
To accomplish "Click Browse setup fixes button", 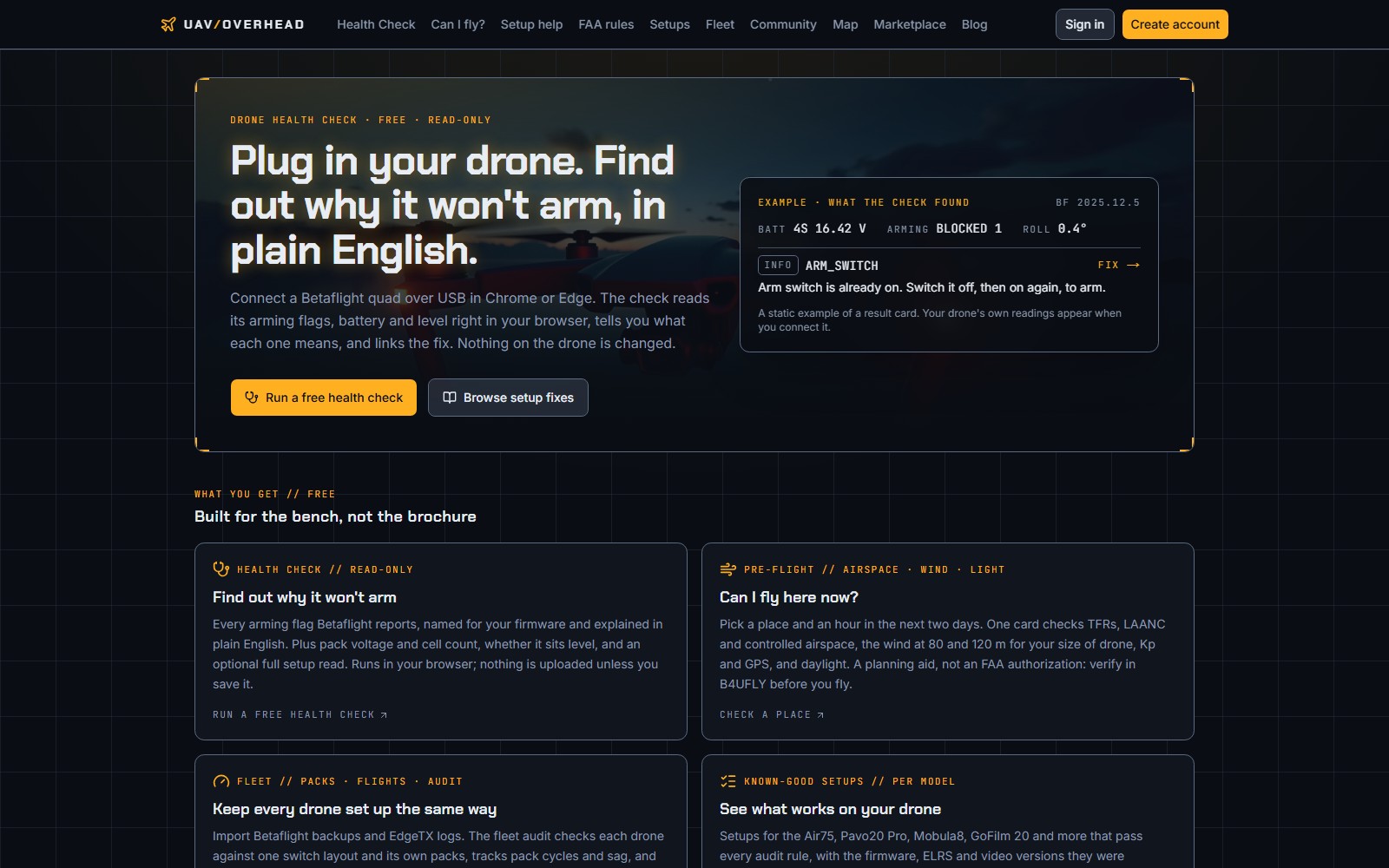I will (x=508, y=398).
